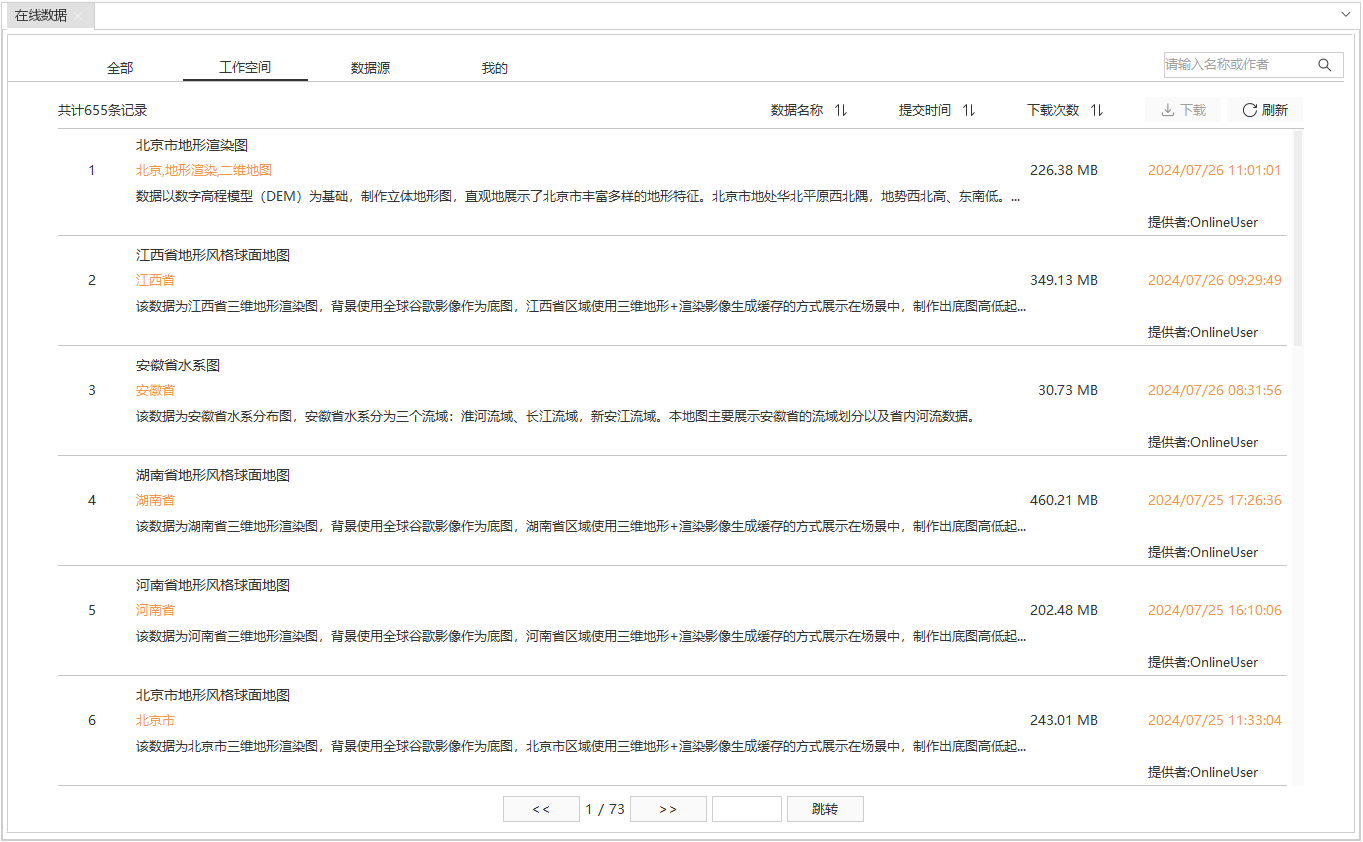The height and width of the screenshot is (842, 1363).
Task: Go to the 我的 tab
Action: [495, 68]
